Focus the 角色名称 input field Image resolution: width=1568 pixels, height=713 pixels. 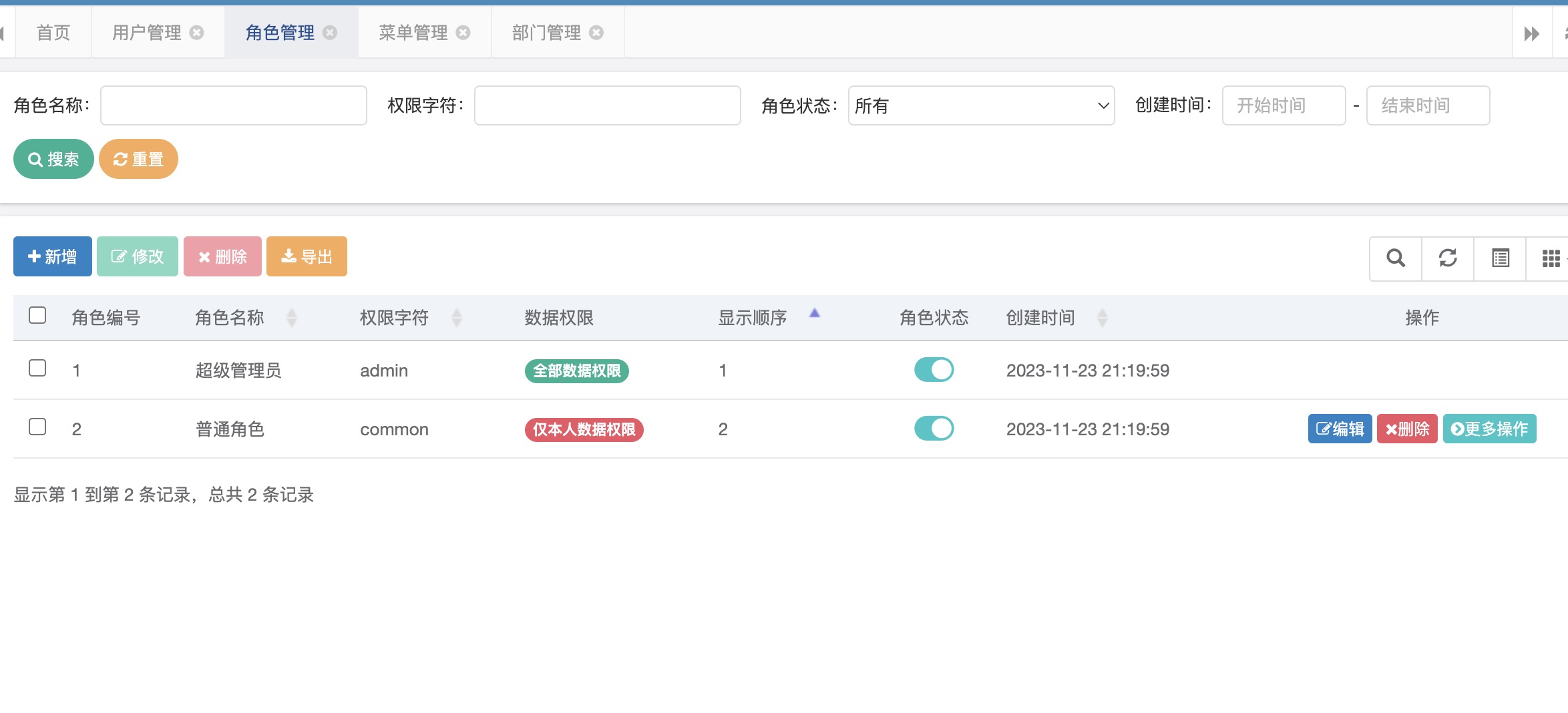[234, 105]
